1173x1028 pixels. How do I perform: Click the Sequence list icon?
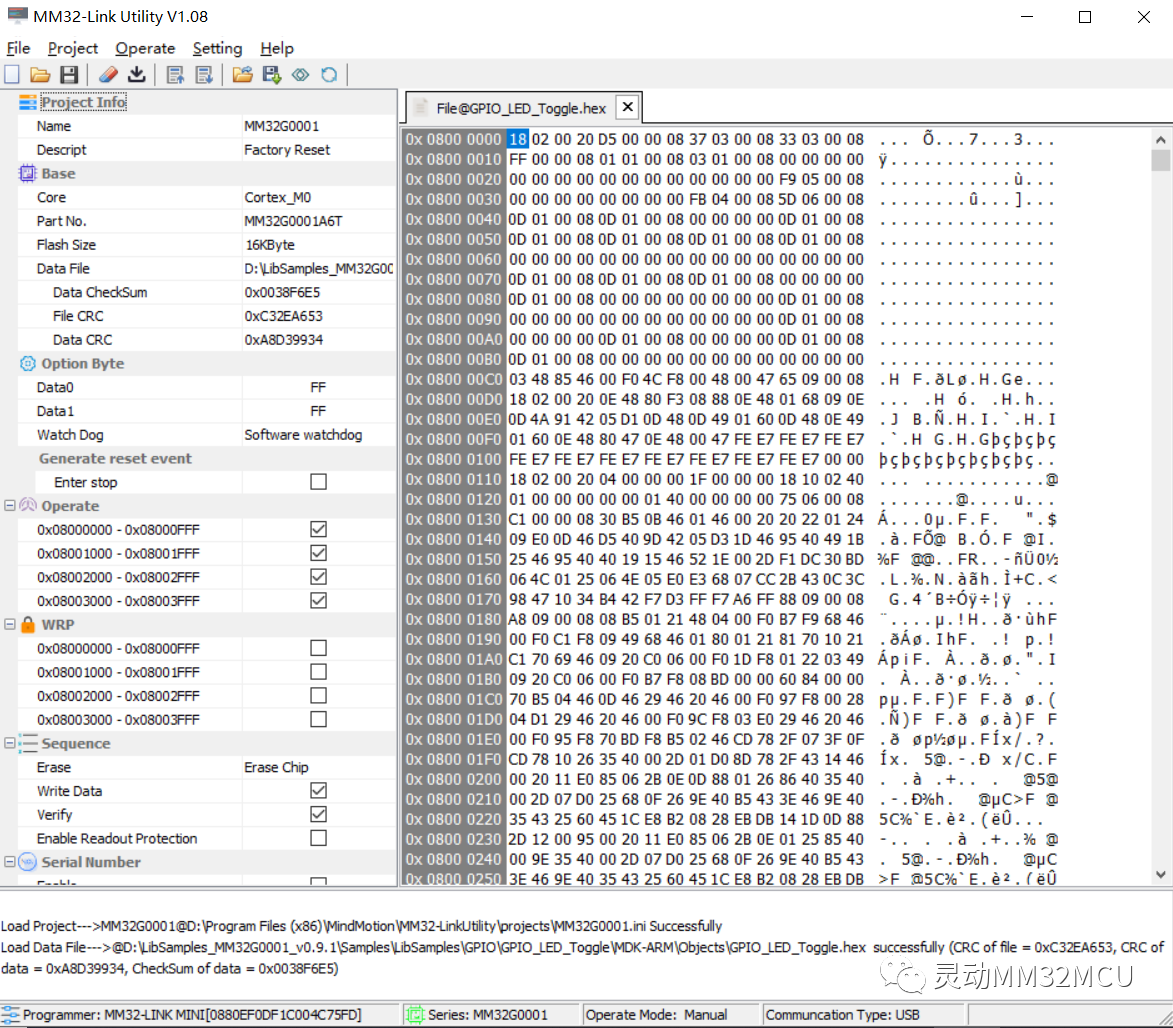pyautogui.click(x=28, y=744)
